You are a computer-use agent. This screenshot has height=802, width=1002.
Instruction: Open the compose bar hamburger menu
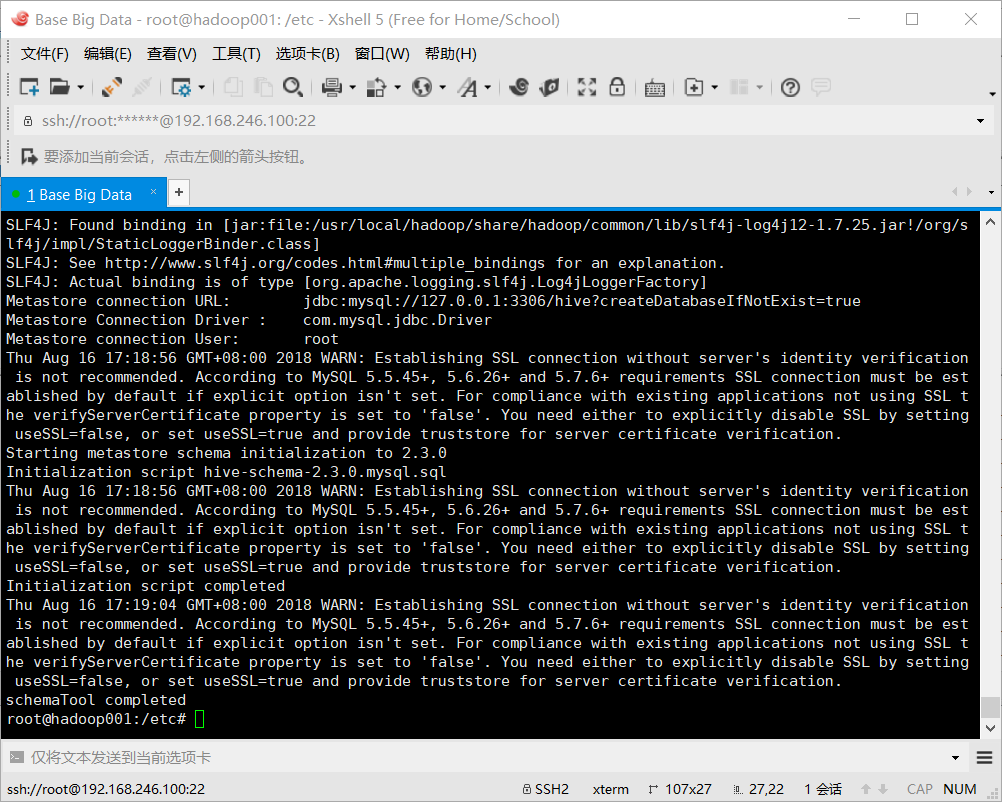tap(985, 758)
